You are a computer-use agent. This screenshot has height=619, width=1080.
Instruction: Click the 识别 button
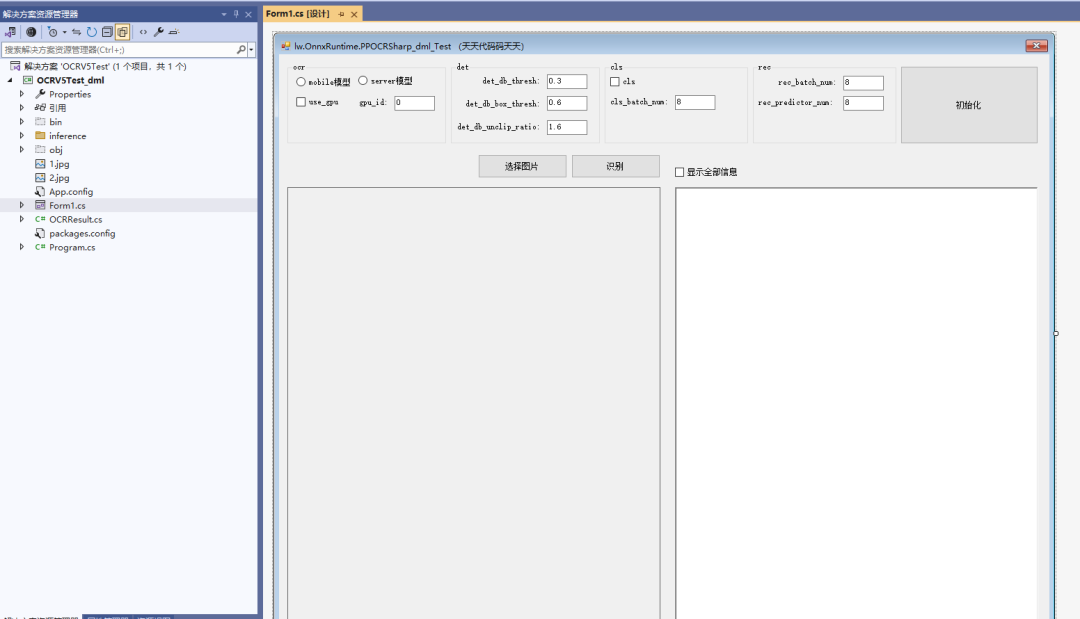(x=615, y=166)
